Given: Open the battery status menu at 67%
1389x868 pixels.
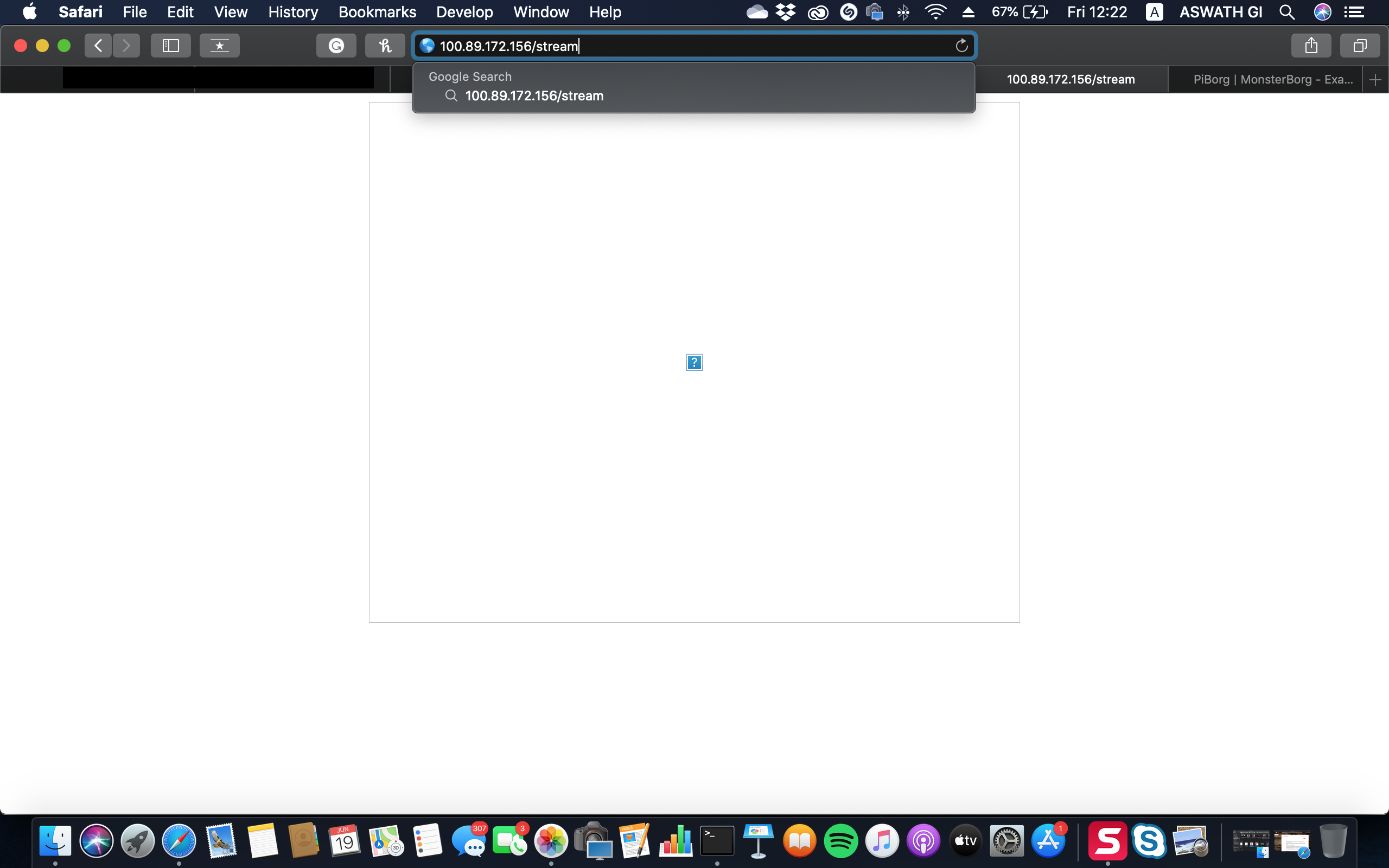Looking at the screenshot, I should [1020, 12].
